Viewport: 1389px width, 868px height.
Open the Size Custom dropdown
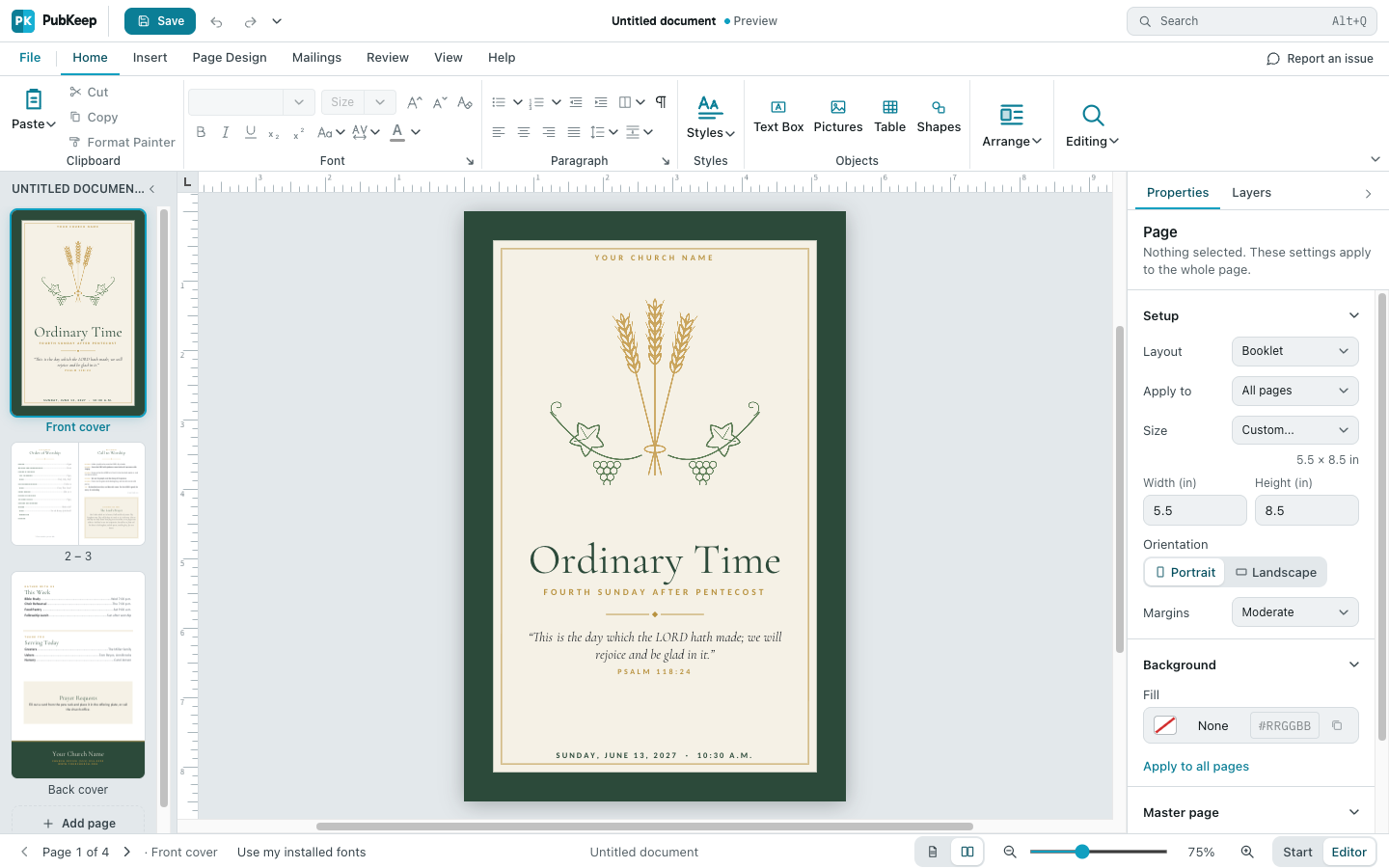pos(1294,430)
